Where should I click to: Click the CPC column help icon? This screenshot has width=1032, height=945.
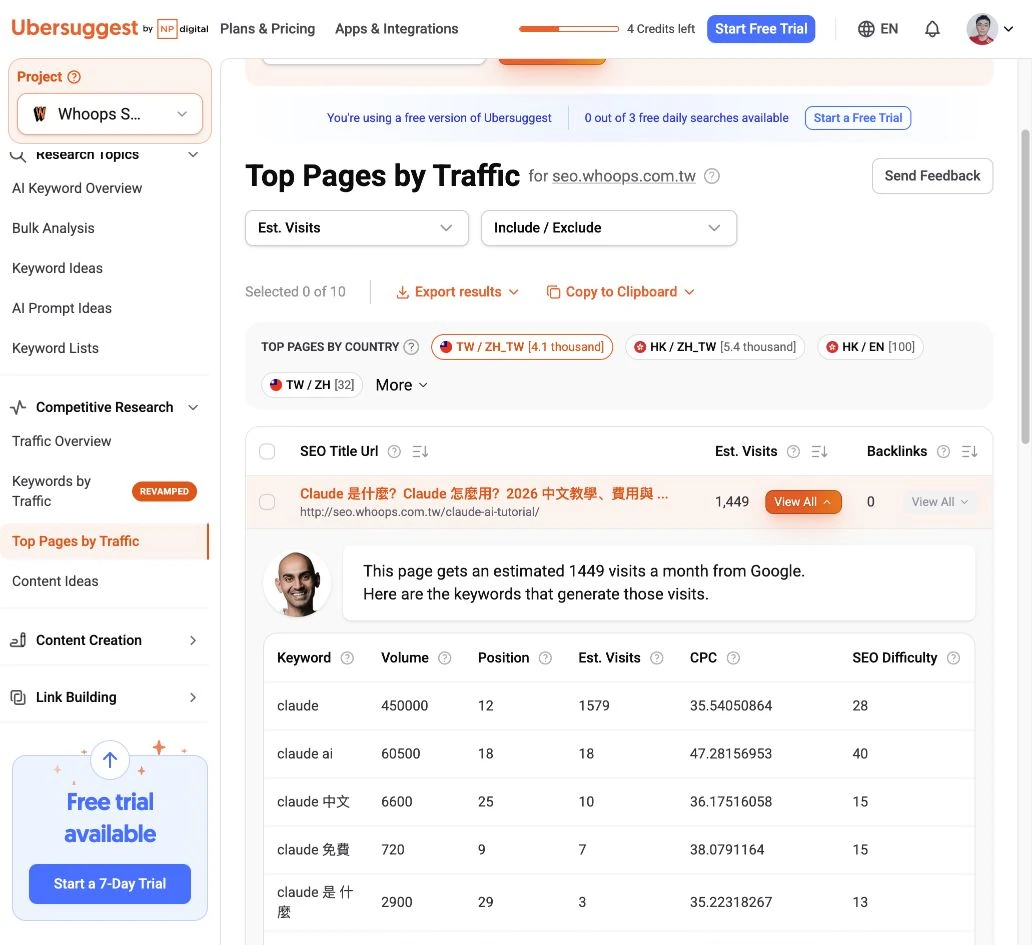point(733,658)
